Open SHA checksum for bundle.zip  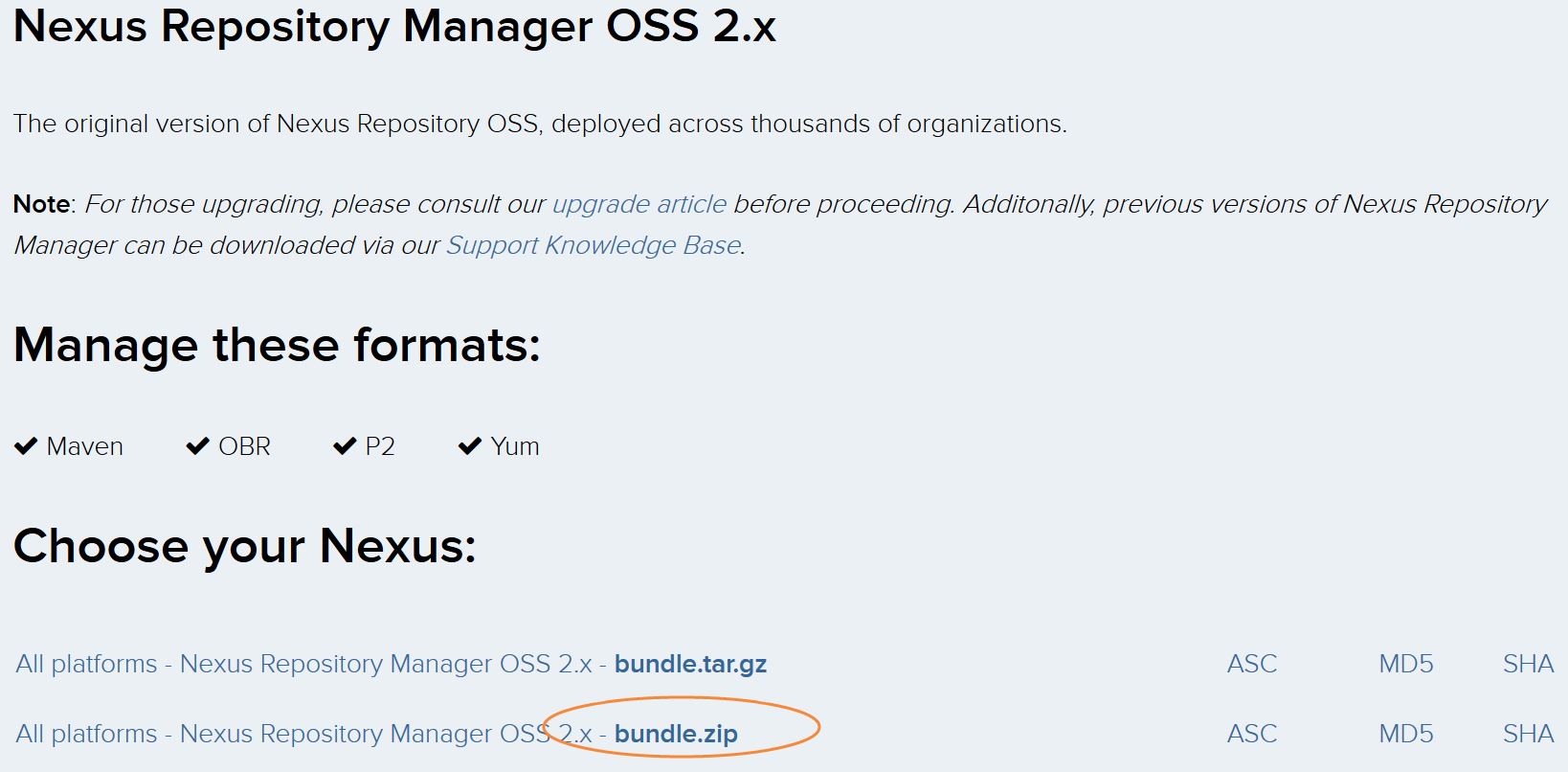point(1528,734)
